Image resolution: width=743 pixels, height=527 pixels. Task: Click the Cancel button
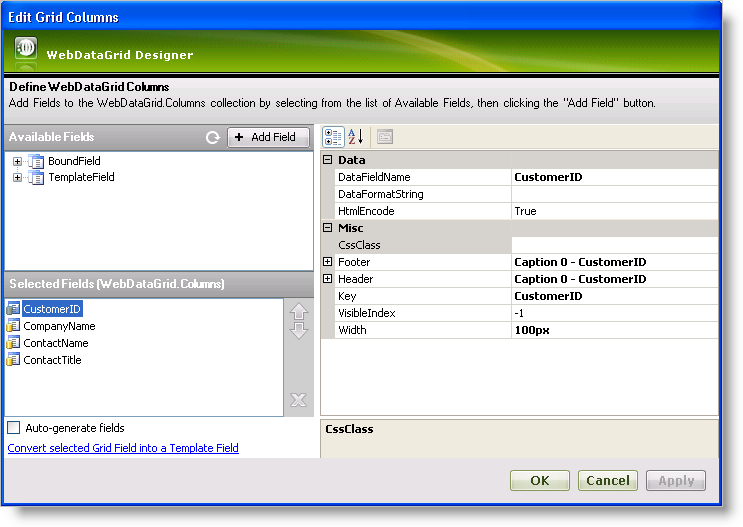pos(607,481)
